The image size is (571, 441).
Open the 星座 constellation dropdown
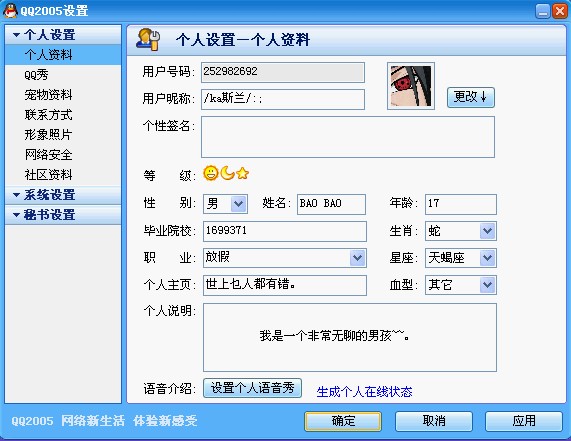coord(488,258)
